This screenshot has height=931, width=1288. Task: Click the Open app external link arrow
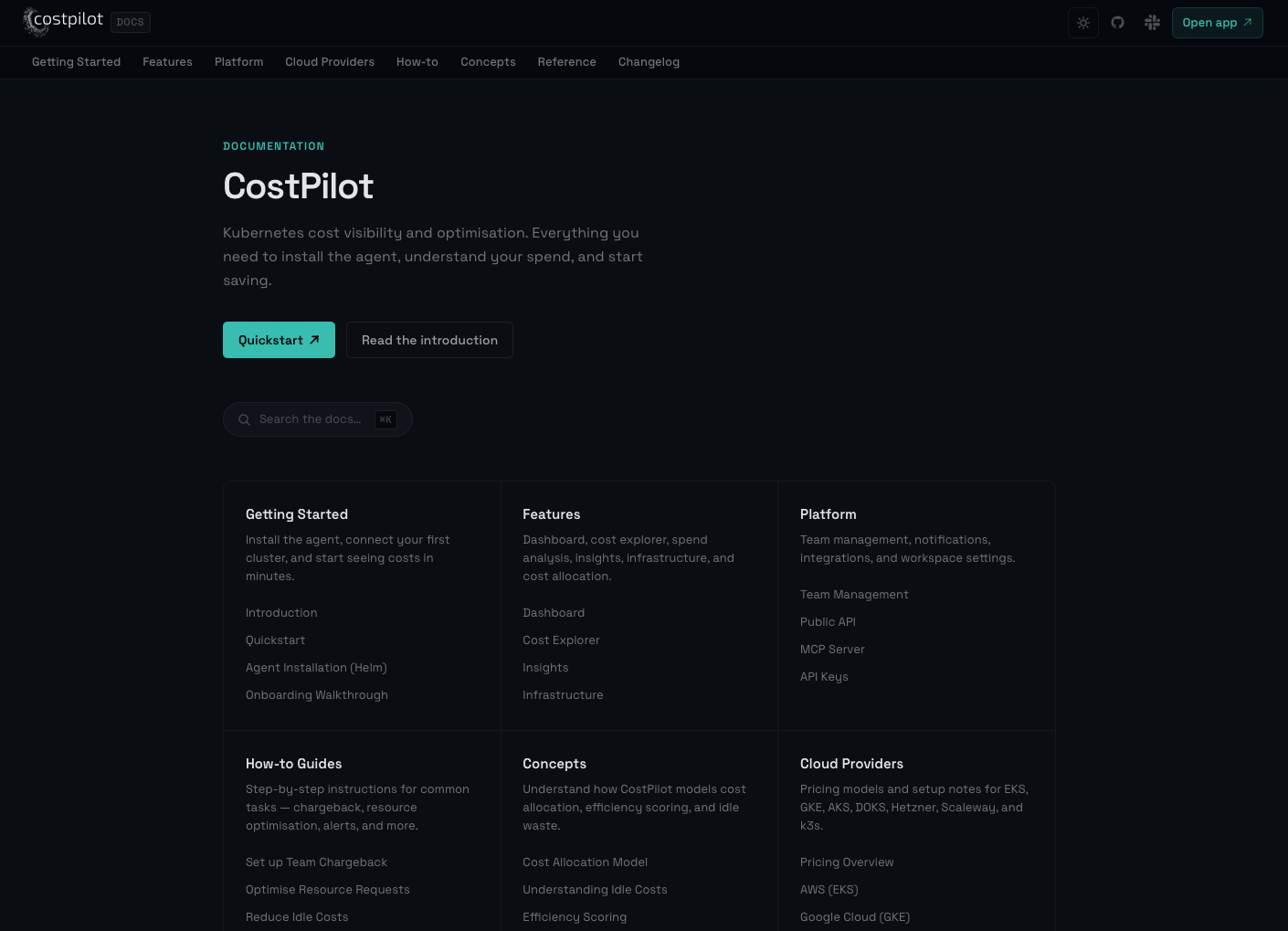point(1248,21)
